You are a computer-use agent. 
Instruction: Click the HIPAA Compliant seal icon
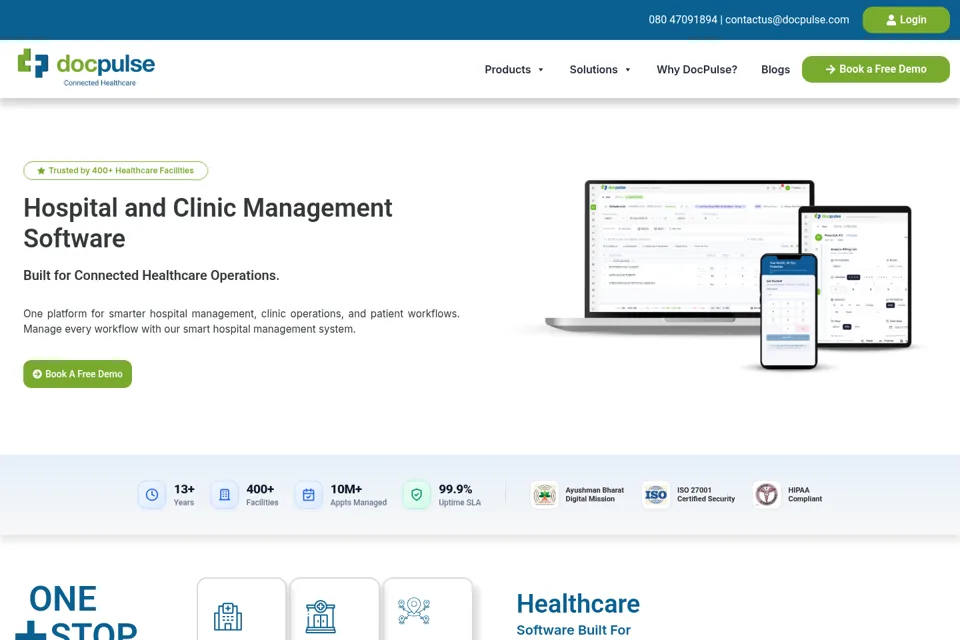(x=767, y=494)
